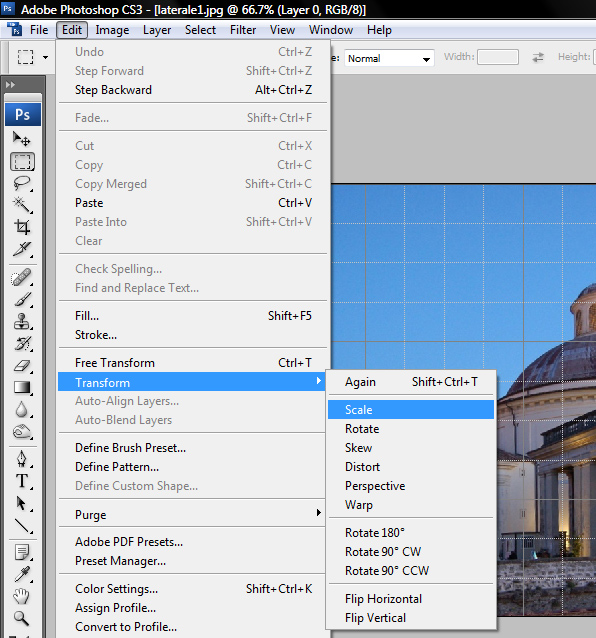Choose Step Backward from Edit menu
Image resolution: width=596 pixels, height=638 pixels.
tap(193, 90)
